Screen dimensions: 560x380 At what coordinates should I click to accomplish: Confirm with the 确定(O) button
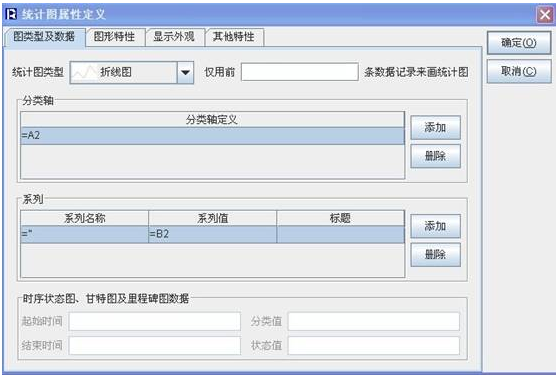tap(519, 43)
